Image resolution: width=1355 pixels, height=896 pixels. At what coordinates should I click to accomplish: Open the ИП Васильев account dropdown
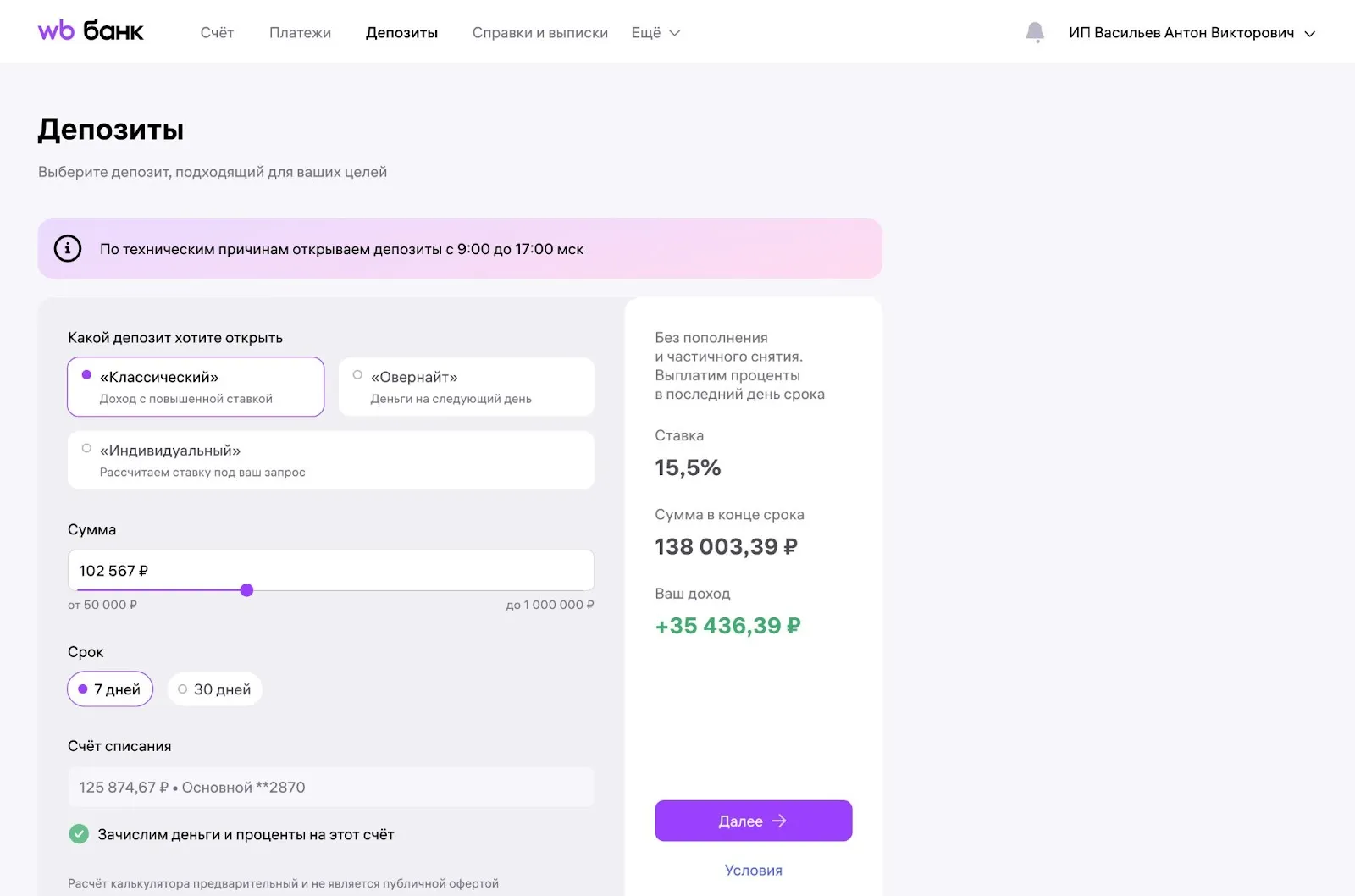click(1192, 33)
